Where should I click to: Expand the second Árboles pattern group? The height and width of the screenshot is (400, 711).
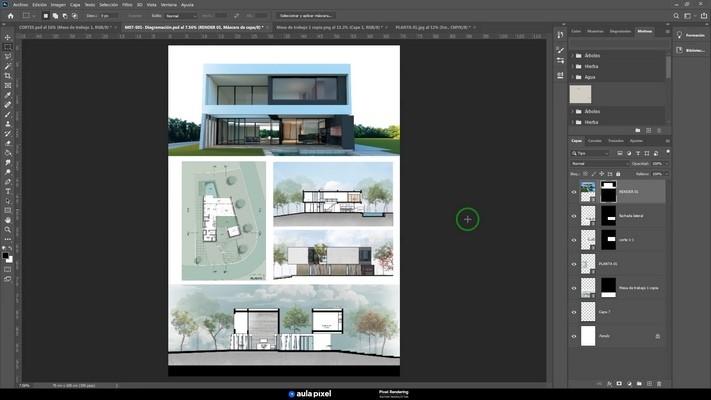click(x=573, y=112)
